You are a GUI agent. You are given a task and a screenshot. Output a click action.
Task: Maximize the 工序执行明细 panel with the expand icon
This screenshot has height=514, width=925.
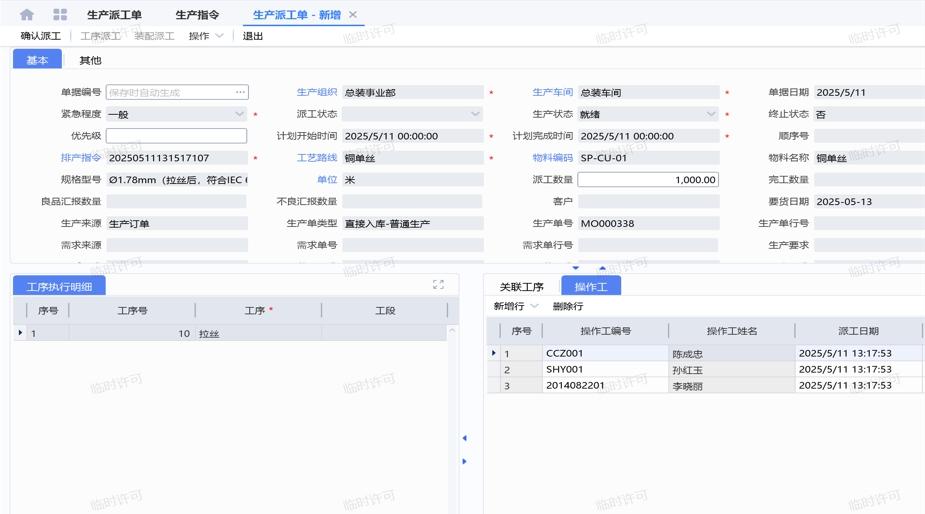(438, 285)
